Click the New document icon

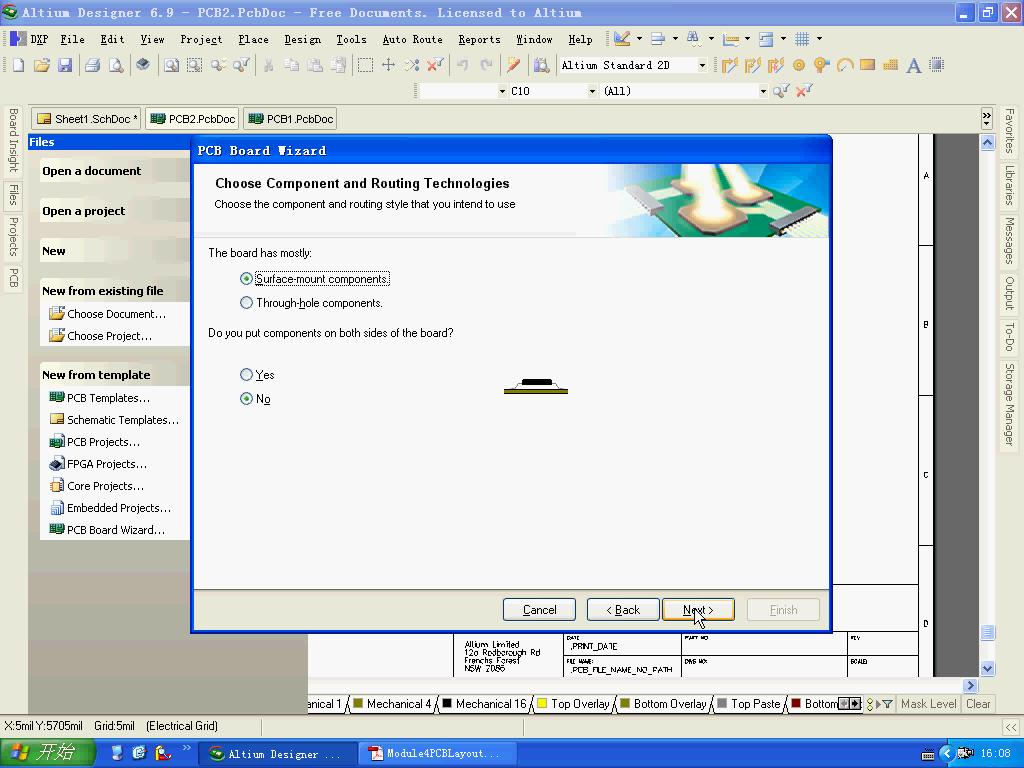pyautogui.click(x=18, y=65)
